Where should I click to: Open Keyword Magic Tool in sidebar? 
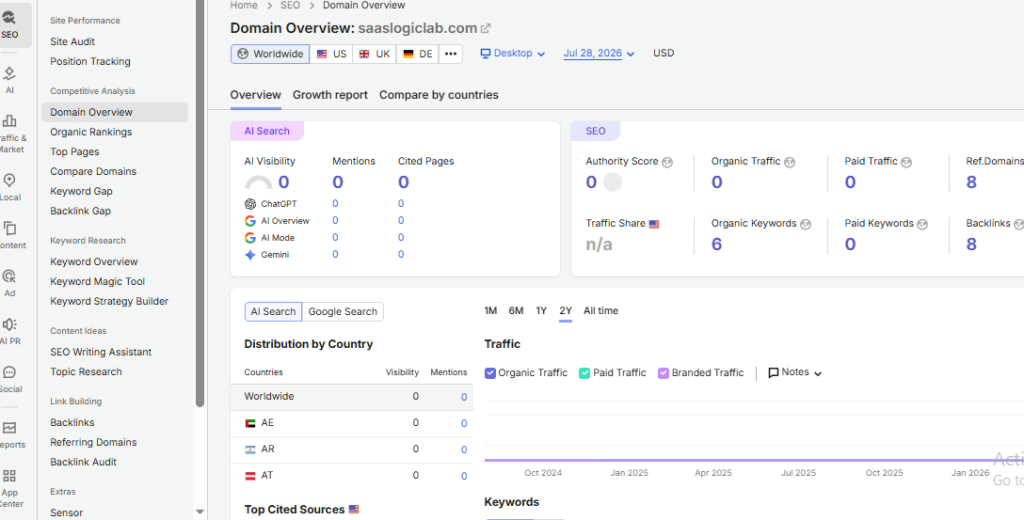coord(97,282)
